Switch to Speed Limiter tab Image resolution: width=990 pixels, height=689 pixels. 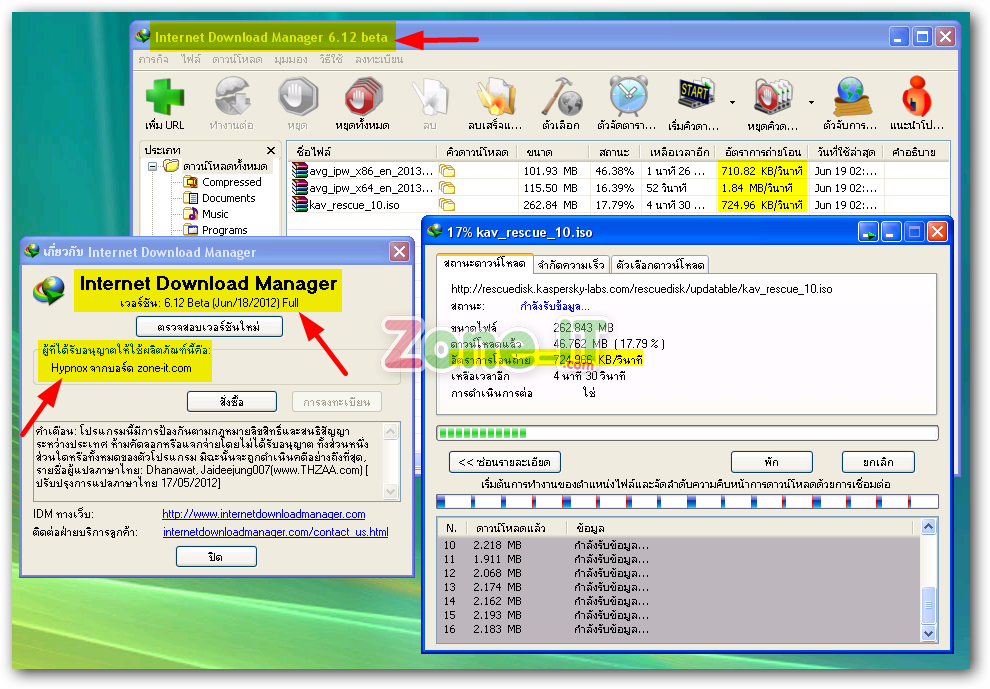[571, 265]
